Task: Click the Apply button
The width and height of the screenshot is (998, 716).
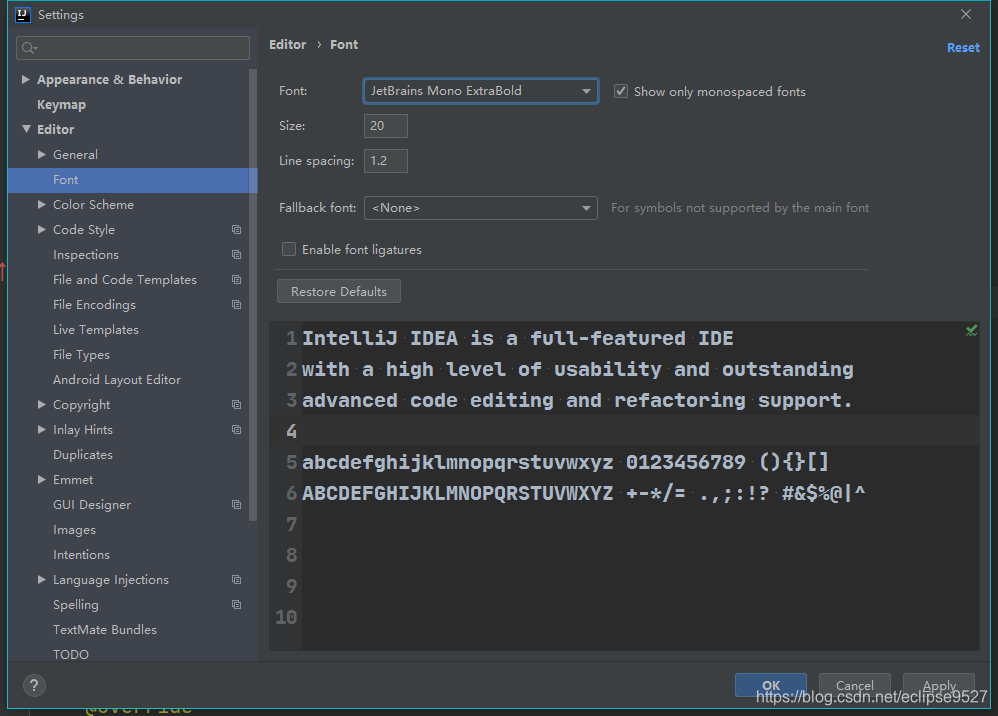Action: pos(939,685)
